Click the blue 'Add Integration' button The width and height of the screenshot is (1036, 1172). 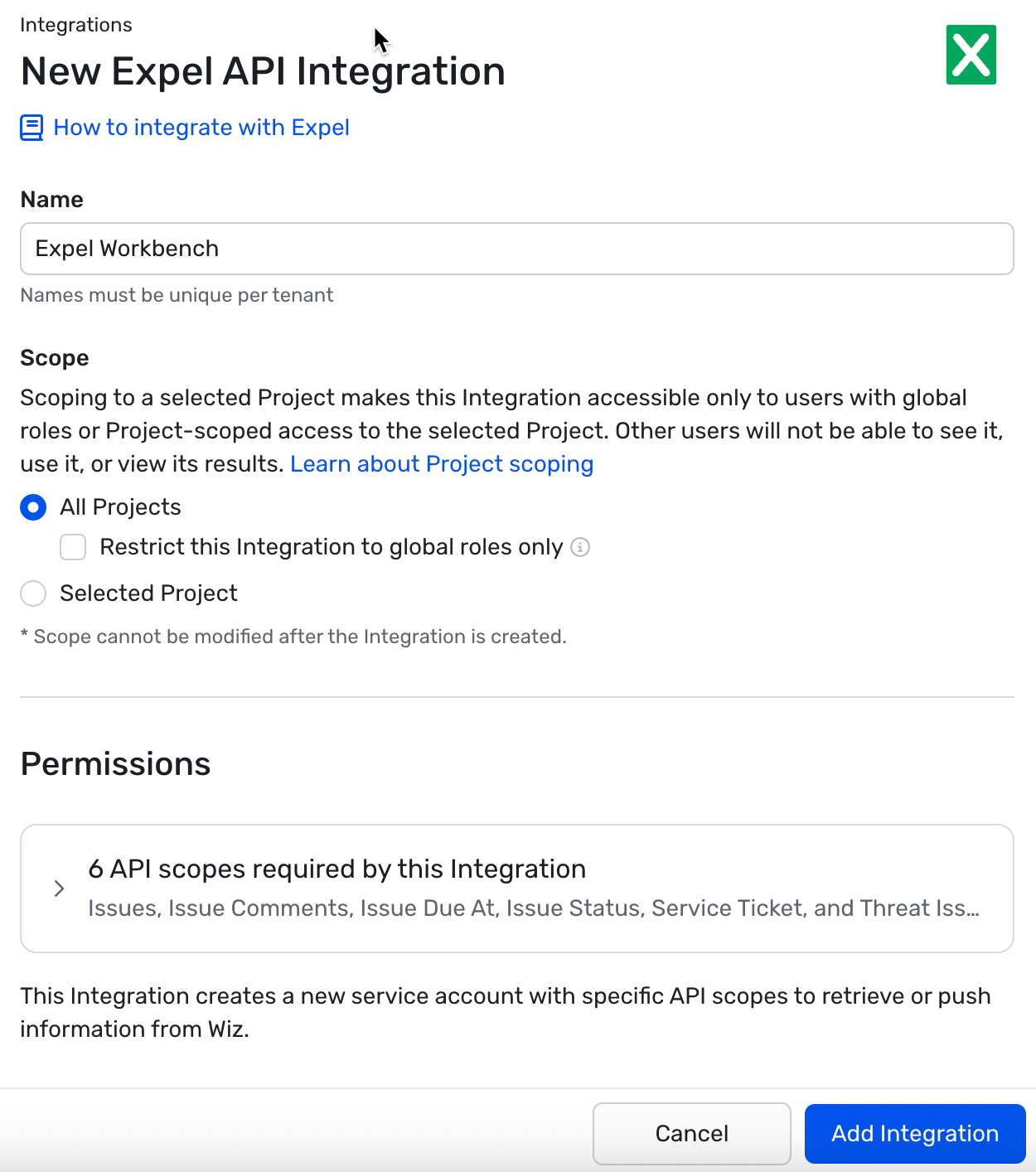point(915,1133)
